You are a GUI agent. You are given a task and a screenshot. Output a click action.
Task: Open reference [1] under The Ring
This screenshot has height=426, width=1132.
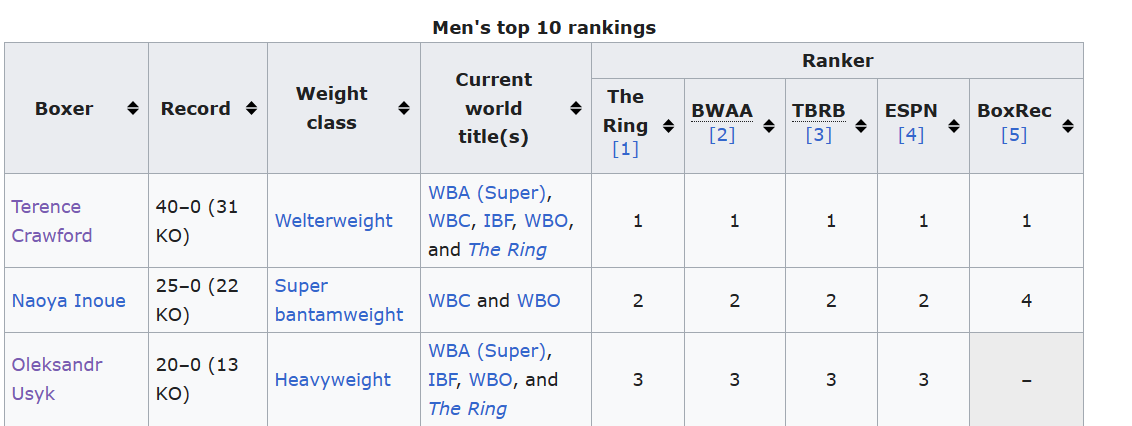[x=625, y=149]
